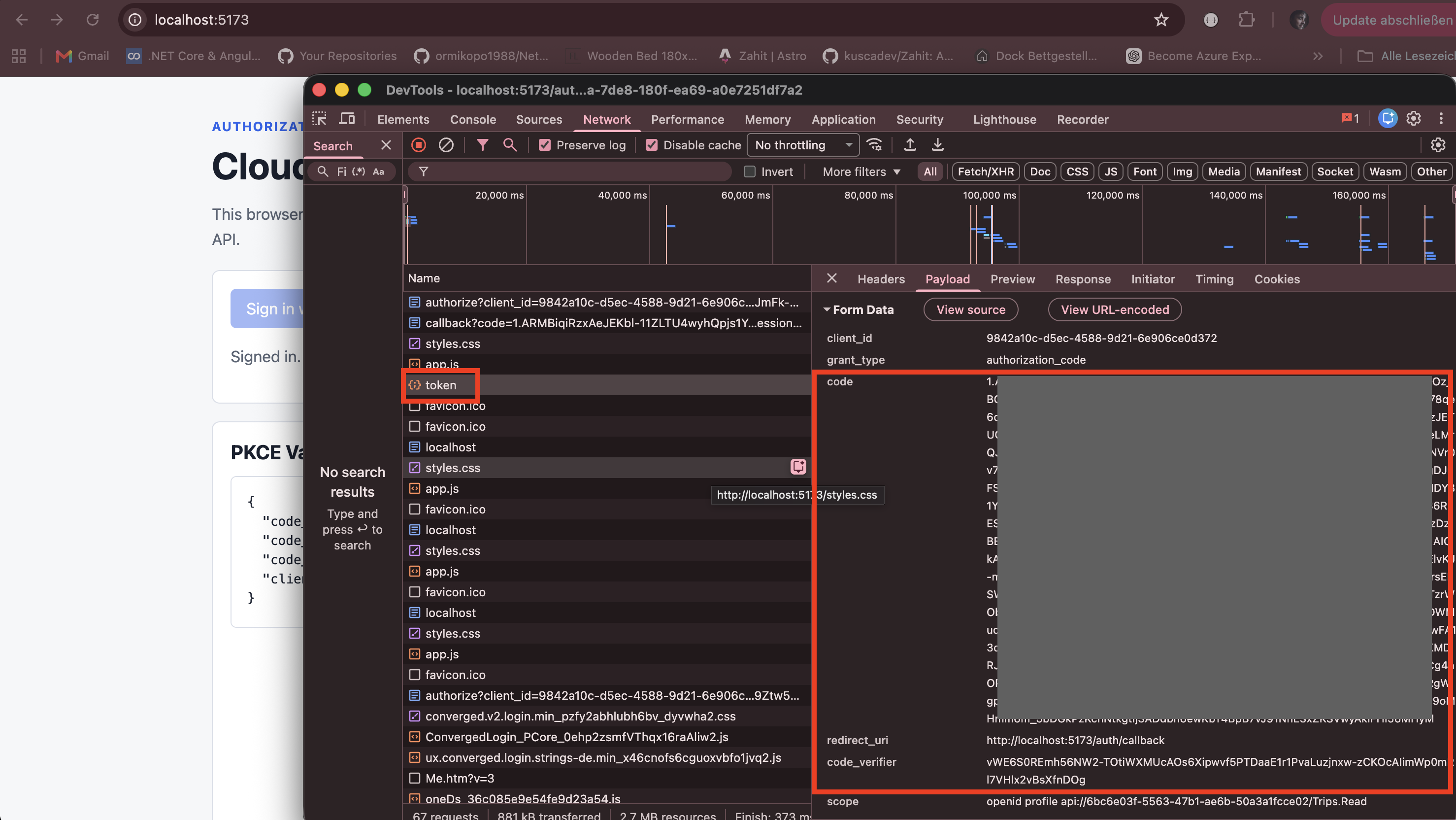
Task: Uncheck Preserve log checkbox
Action: (x=544, y=145)
